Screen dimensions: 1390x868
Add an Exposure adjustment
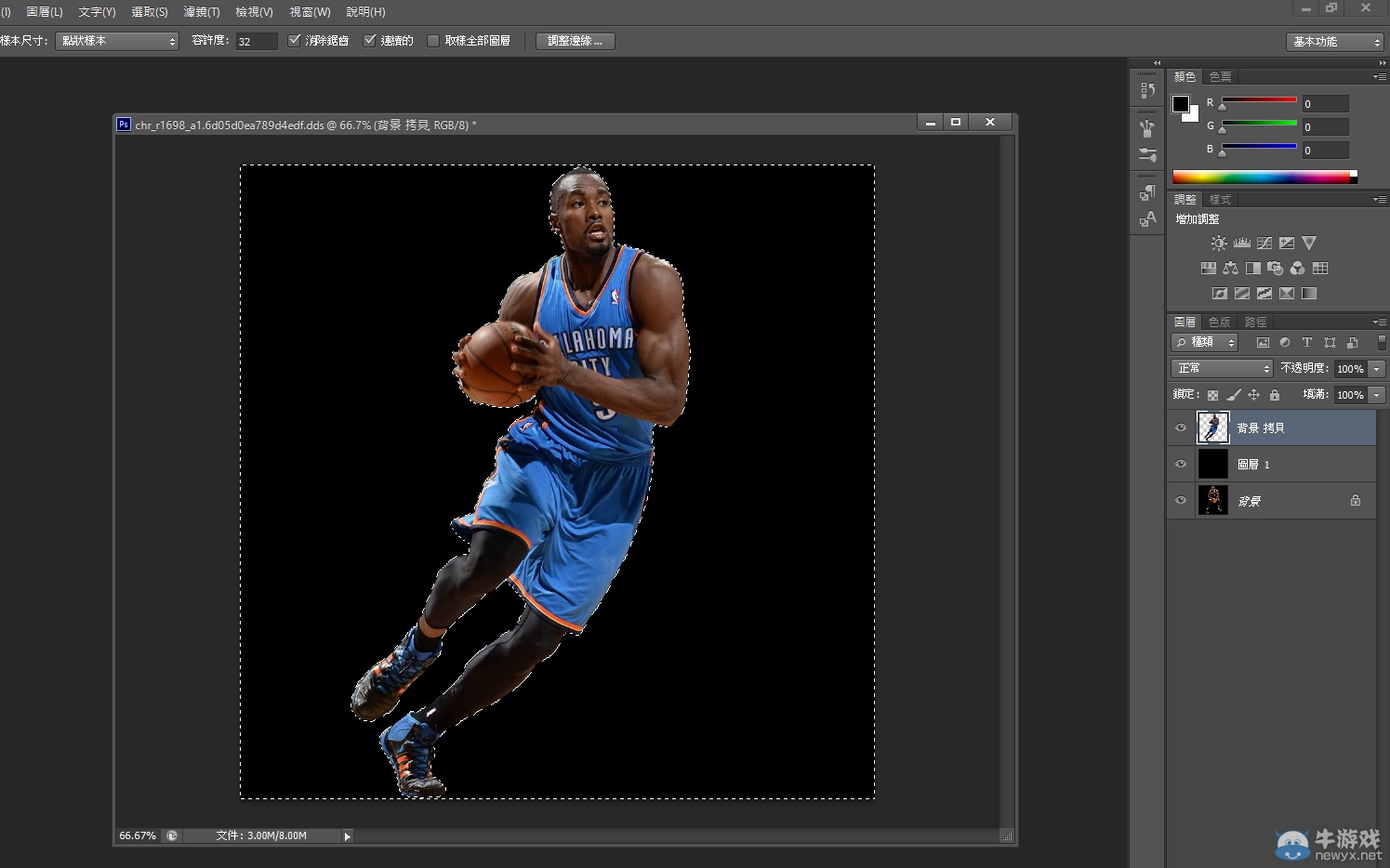[x=1287, y=243]
